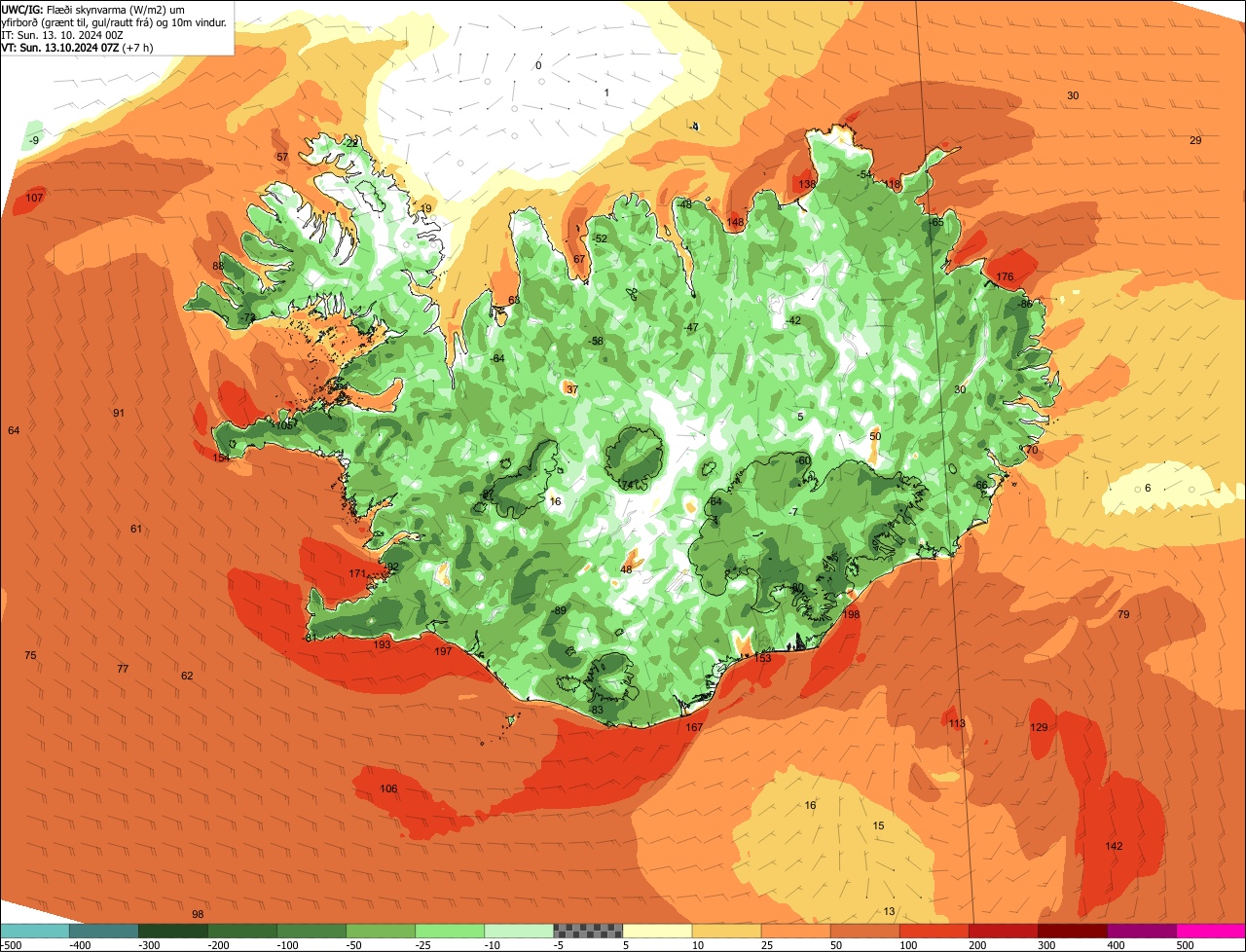Click the flux value '148' on the north coast
This screenshot has width=1246, height=952.
735,223
